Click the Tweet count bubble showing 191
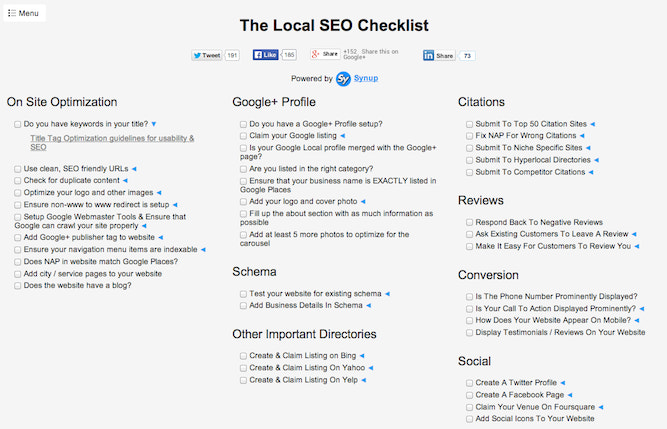 click(x=232, y=55)
